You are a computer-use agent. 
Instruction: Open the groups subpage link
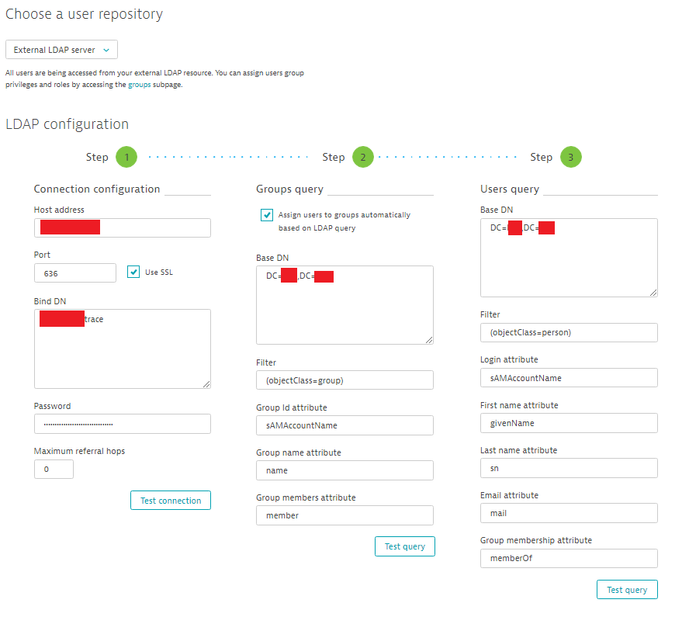[x=137, y=85]
